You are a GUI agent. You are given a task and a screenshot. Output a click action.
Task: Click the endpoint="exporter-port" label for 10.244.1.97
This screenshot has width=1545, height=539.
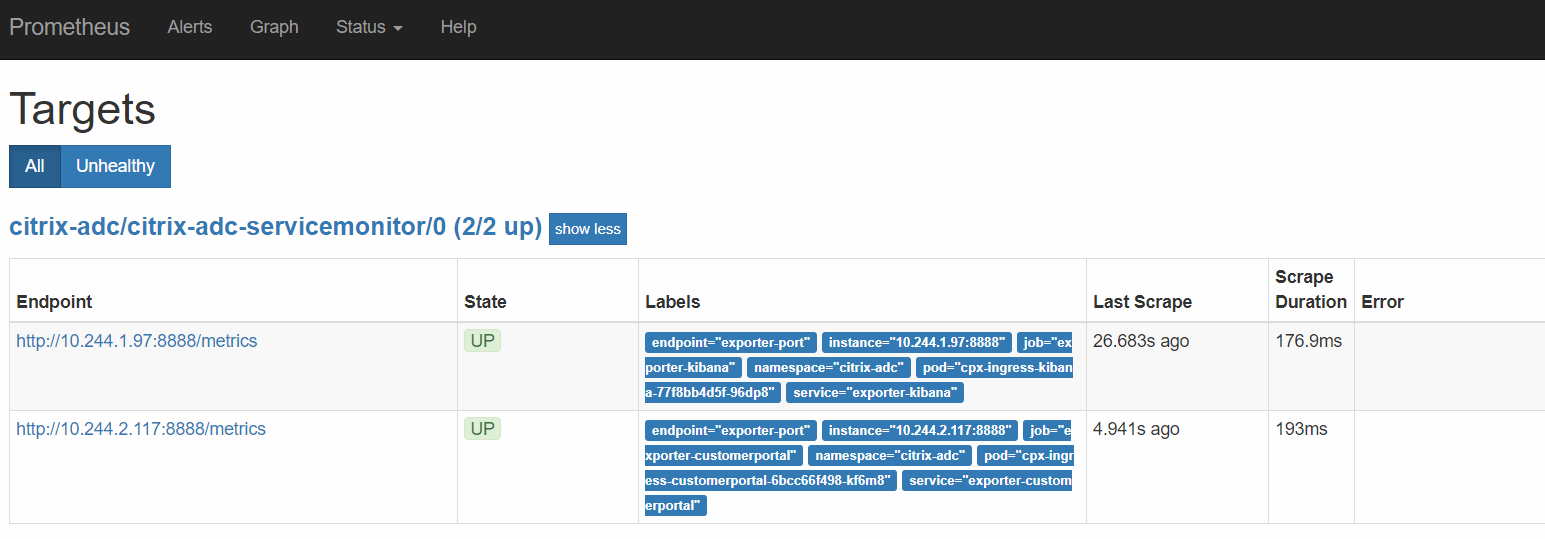coord(731,342)
